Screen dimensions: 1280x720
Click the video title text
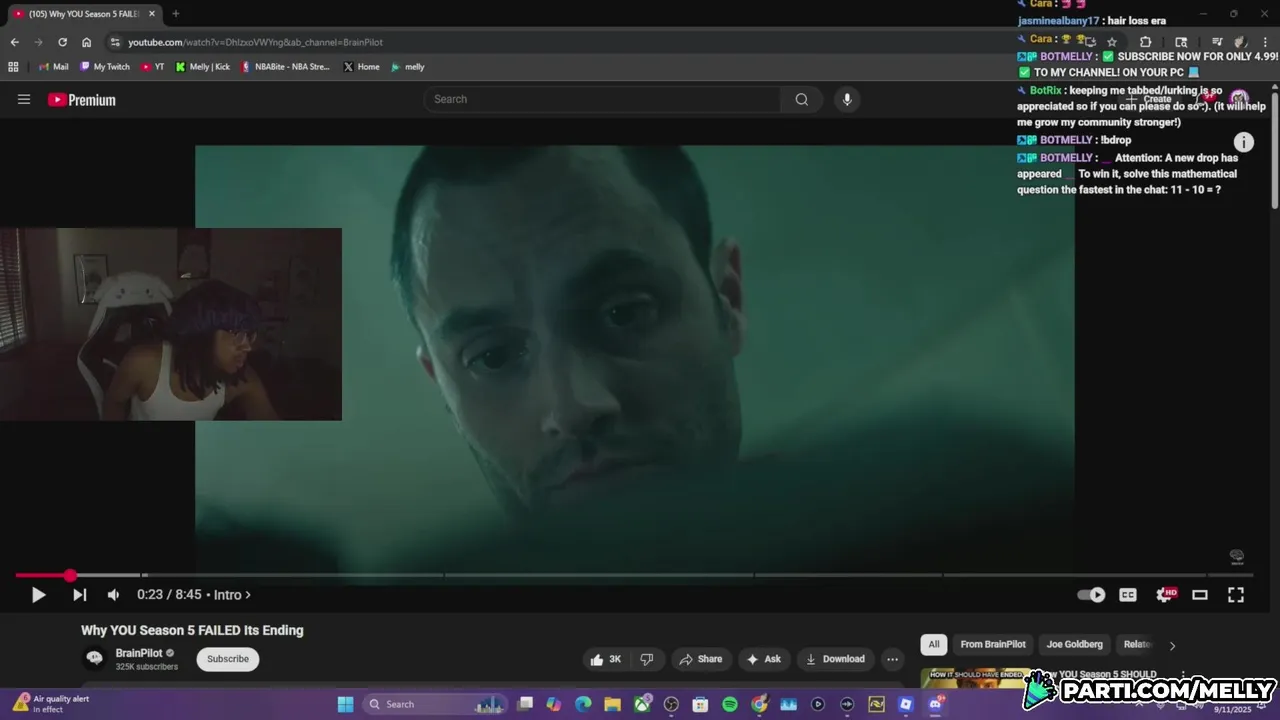coord(192,630)
